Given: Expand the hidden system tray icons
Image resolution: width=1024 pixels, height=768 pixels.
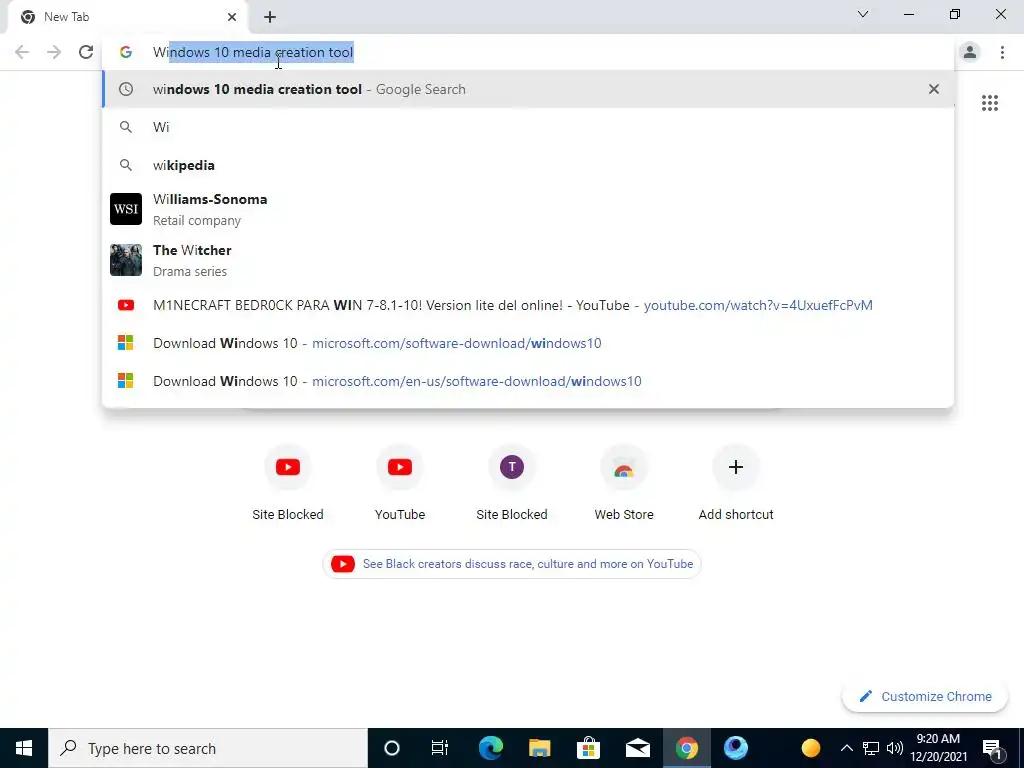Looking at the screenshot, I should 846,748.
